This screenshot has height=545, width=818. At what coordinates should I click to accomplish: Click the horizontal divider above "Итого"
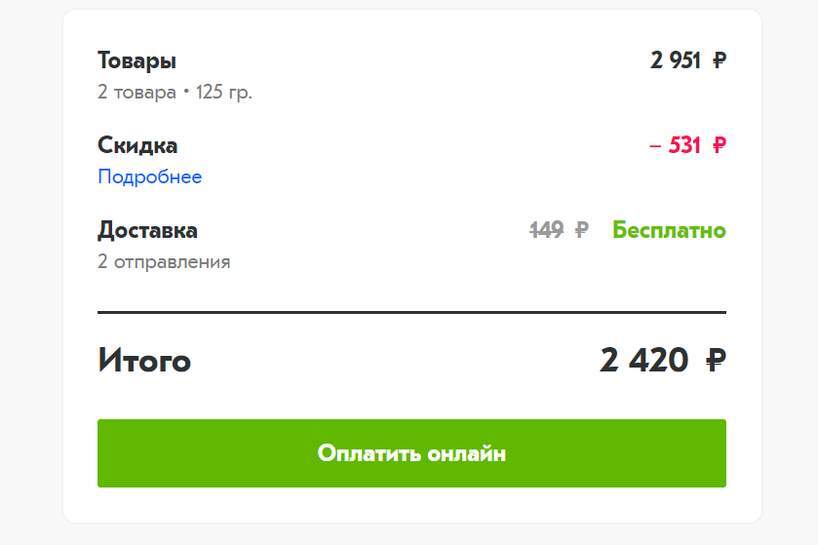coord(411,313)
